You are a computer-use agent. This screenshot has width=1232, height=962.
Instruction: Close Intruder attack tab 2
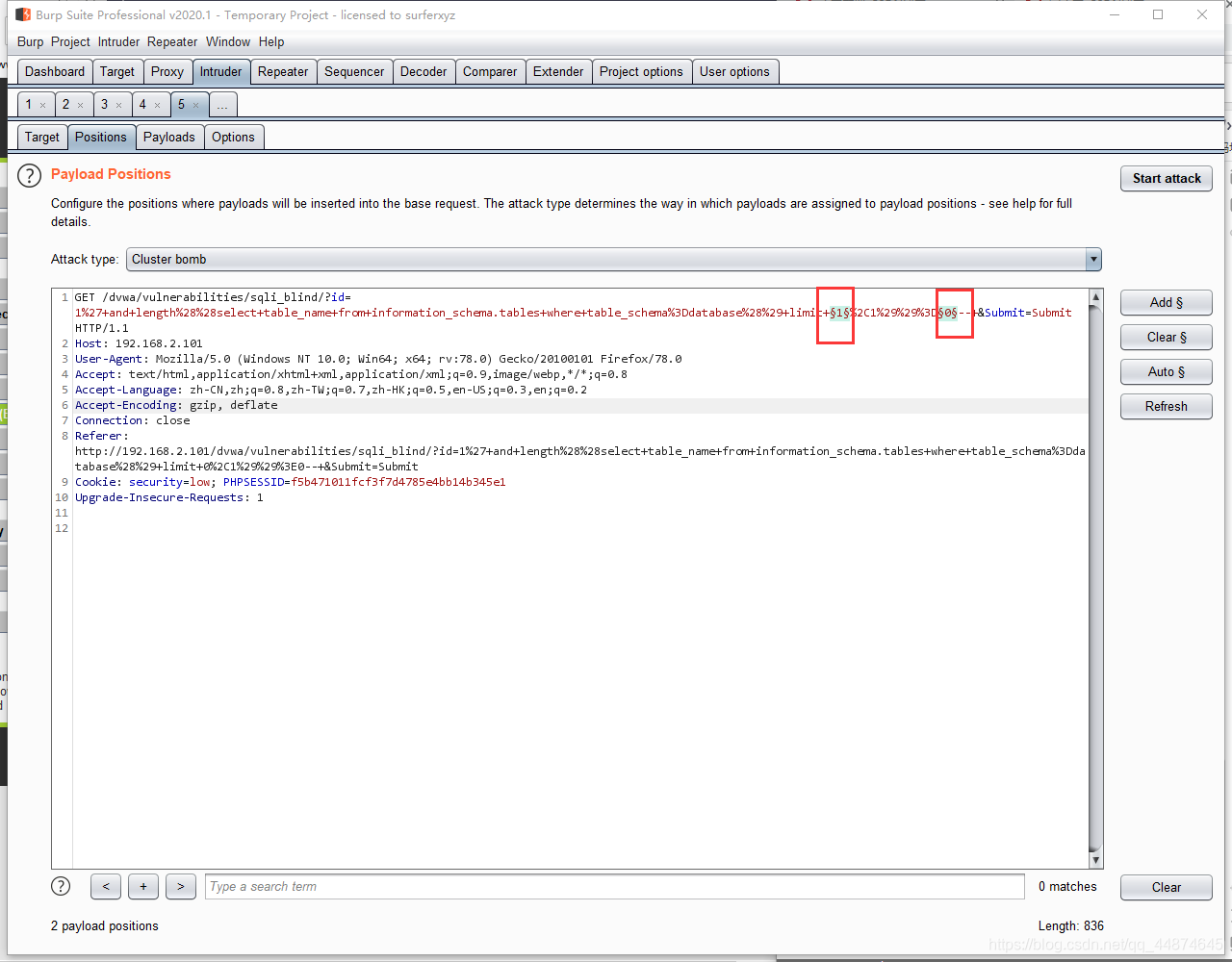(x=81, y=105)
